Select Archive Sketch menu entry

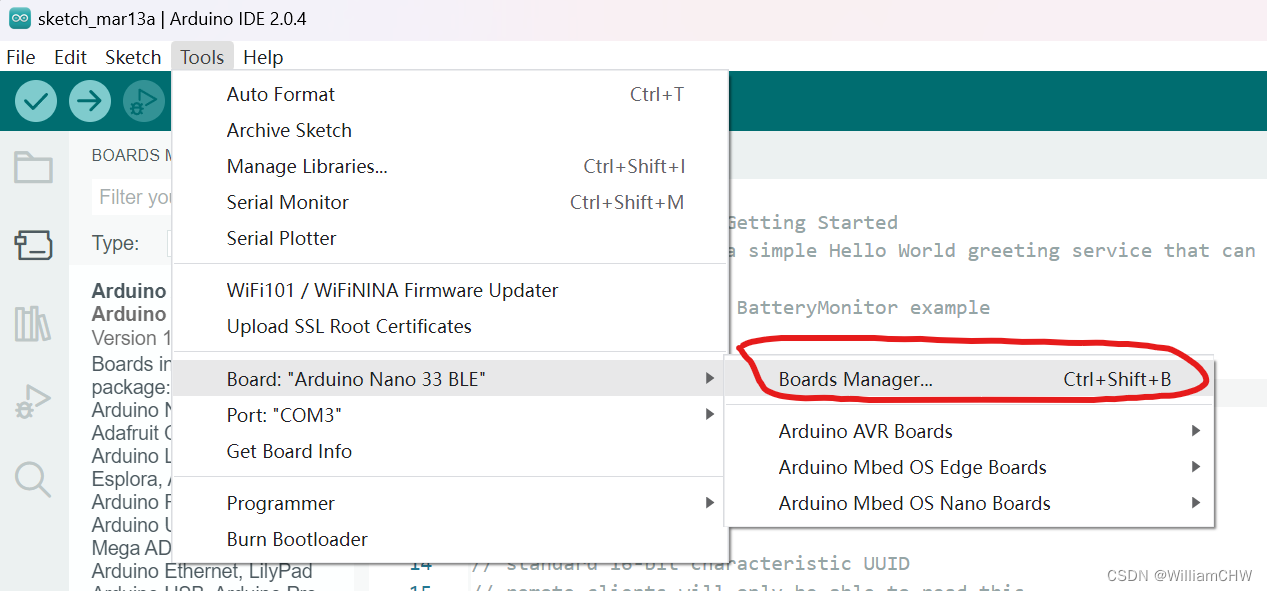coord(450,130)
